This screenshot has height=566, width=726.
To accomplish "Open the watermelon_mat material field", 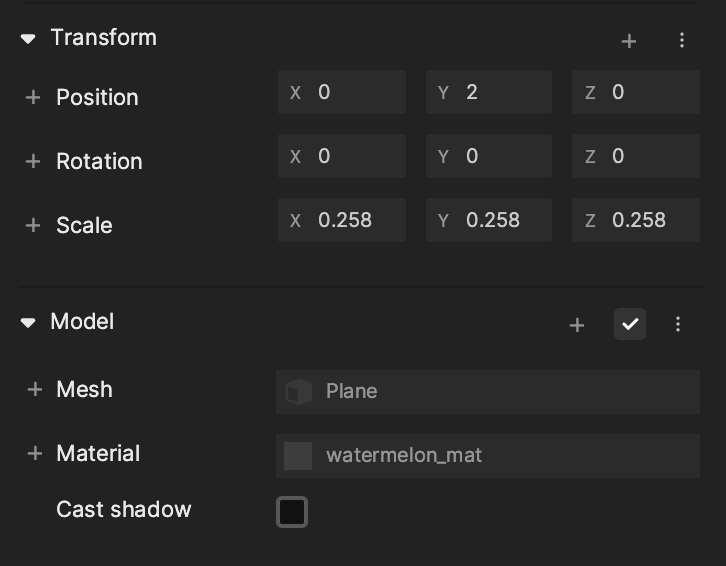I will coord(488,456).
